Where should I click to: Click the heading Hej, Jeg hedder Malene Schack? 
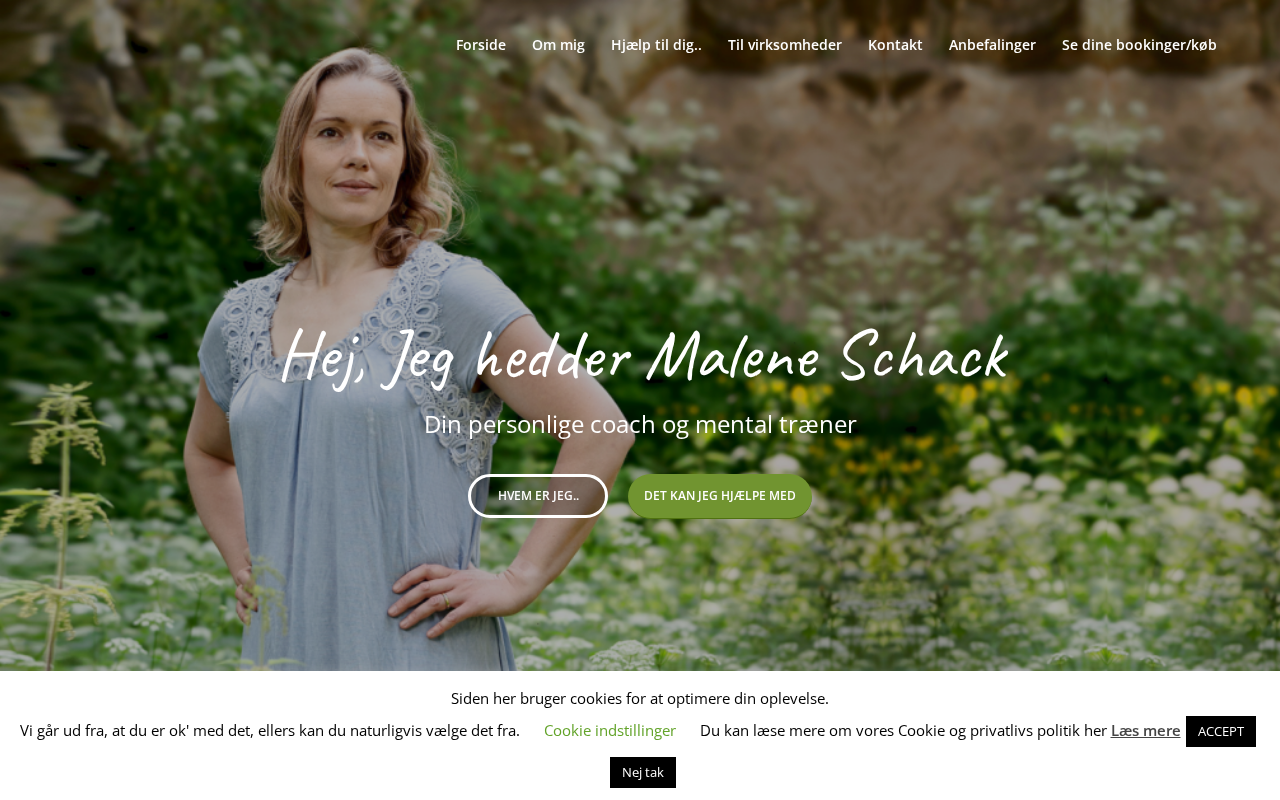point(643,358)
